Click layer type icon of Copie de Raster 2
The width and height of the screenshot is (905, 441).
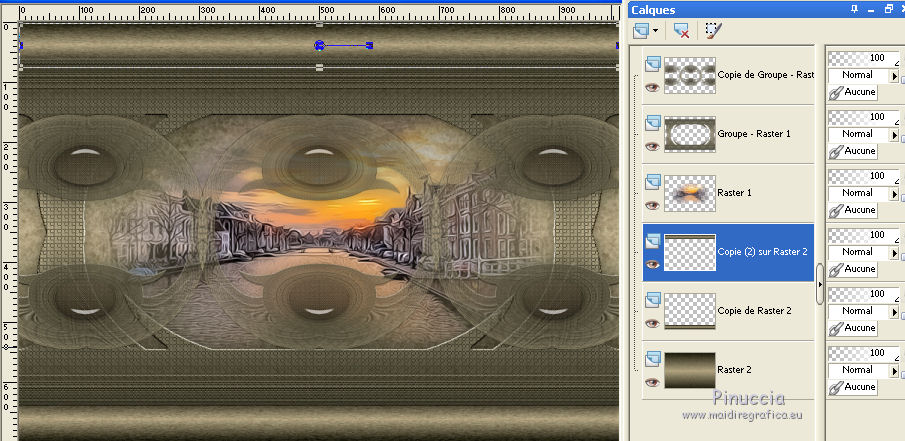(653, 299)
